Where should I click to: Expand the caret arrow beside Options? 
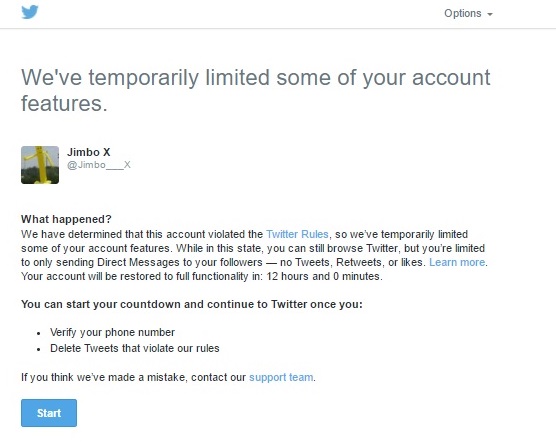[x=490, y=14]
